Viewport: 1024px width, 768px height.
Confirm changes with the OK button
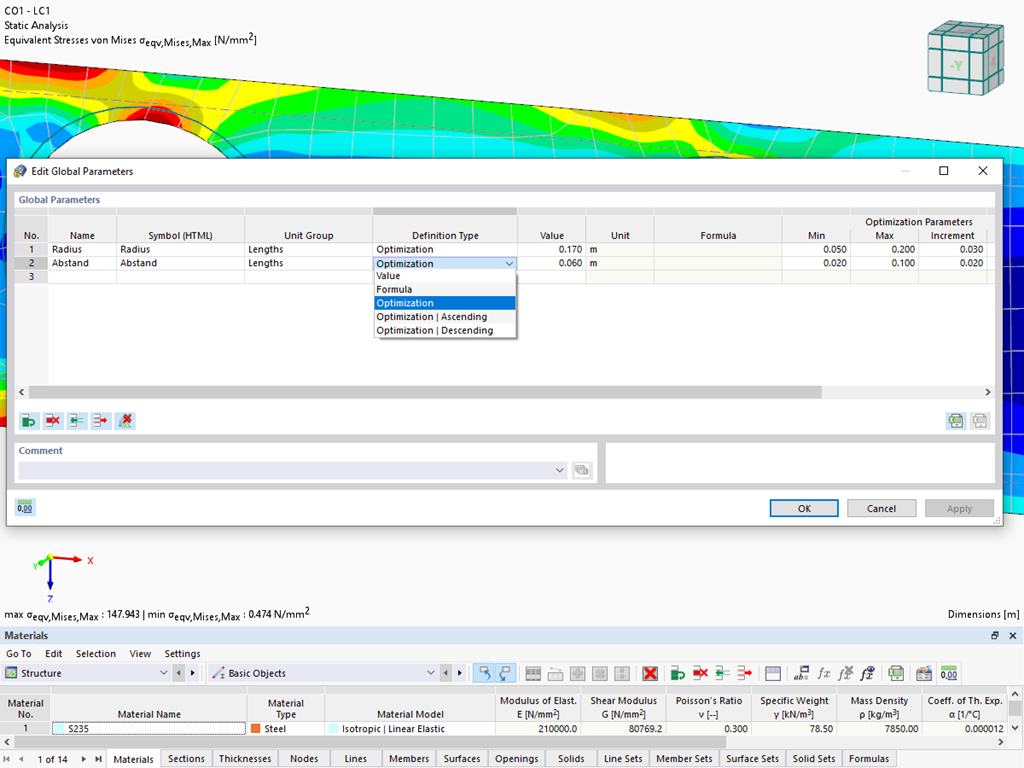pos(803,508)
